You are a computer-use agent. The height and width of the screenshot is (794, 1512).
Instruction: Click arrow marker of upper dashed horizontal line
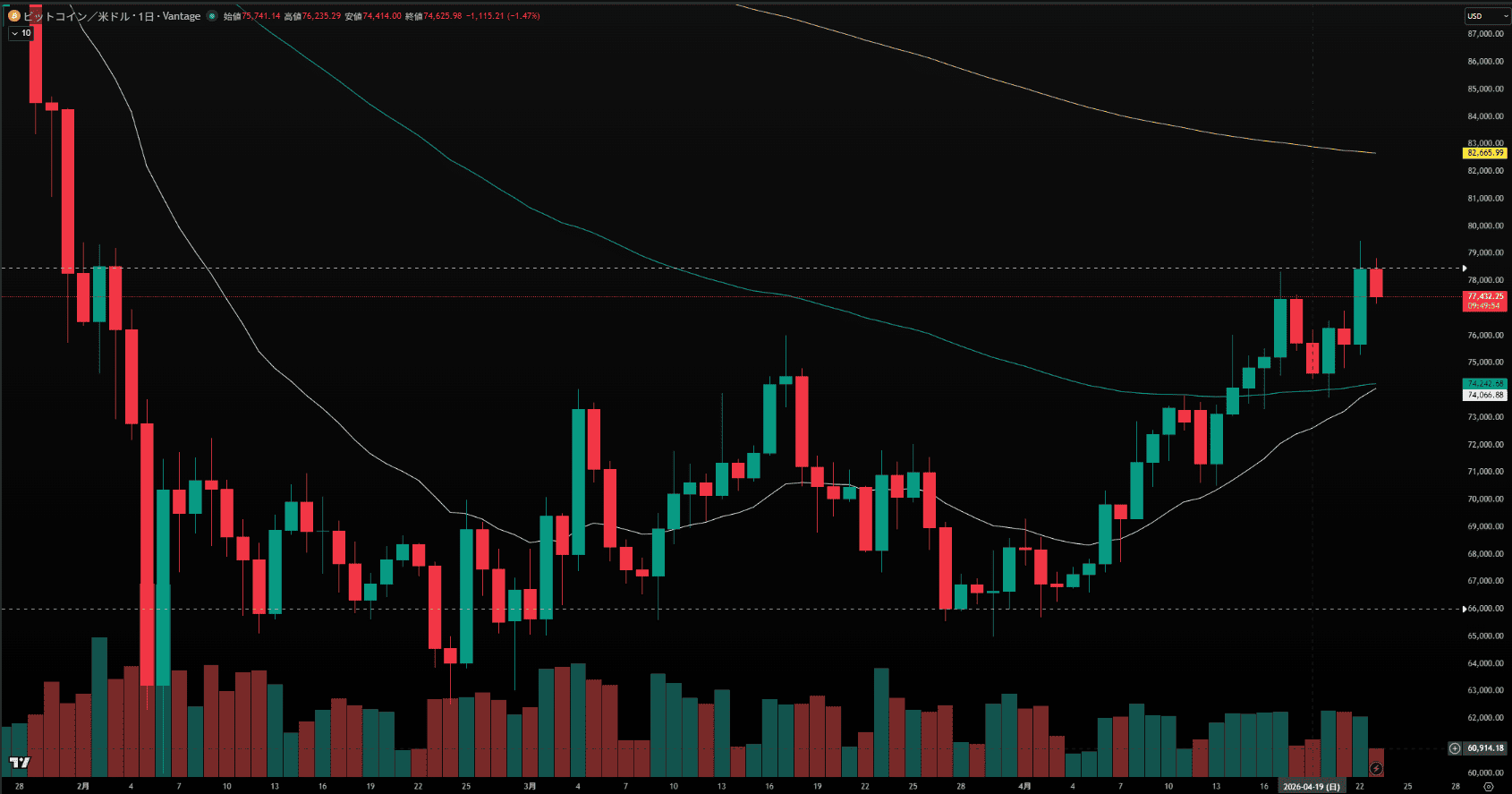1464,268
